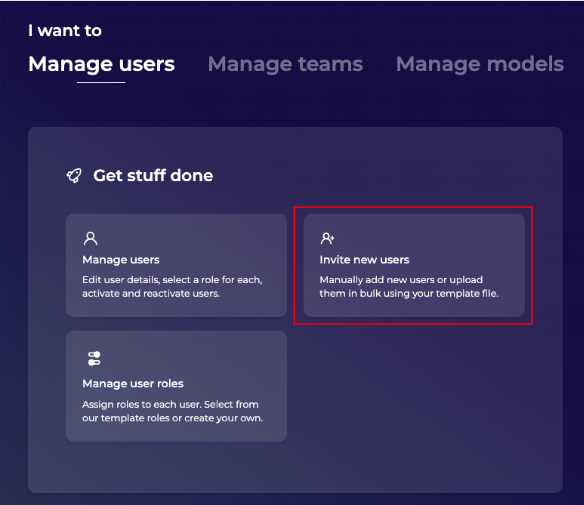Click the Manage users card title text
Image resolution: width=584 pixels, height=505 pixels.
pyautogui.click(x=121, y=260)
